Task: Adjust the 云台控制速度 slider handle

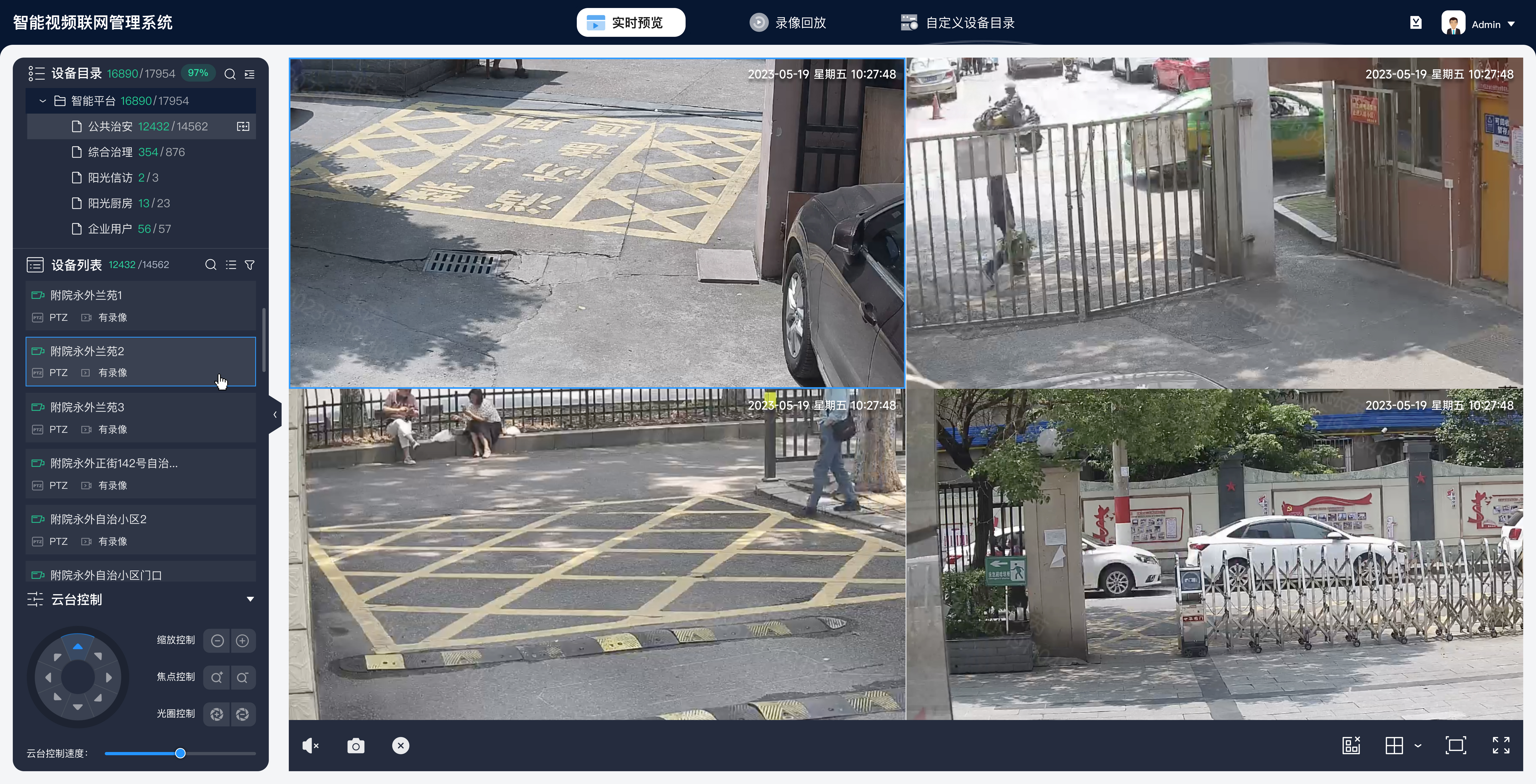Action: (180, 753)
